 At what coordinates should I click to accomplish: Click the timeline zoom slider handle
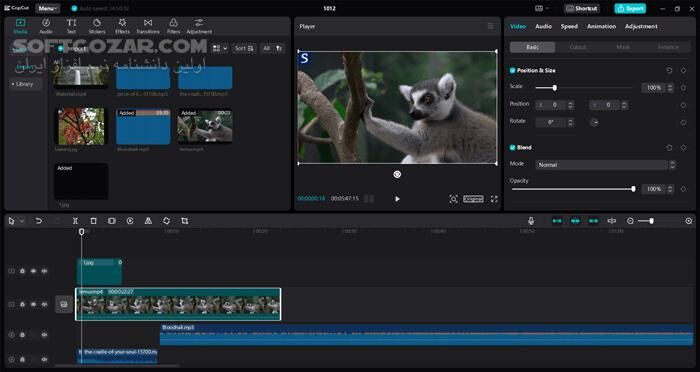(x=651, y=221)
